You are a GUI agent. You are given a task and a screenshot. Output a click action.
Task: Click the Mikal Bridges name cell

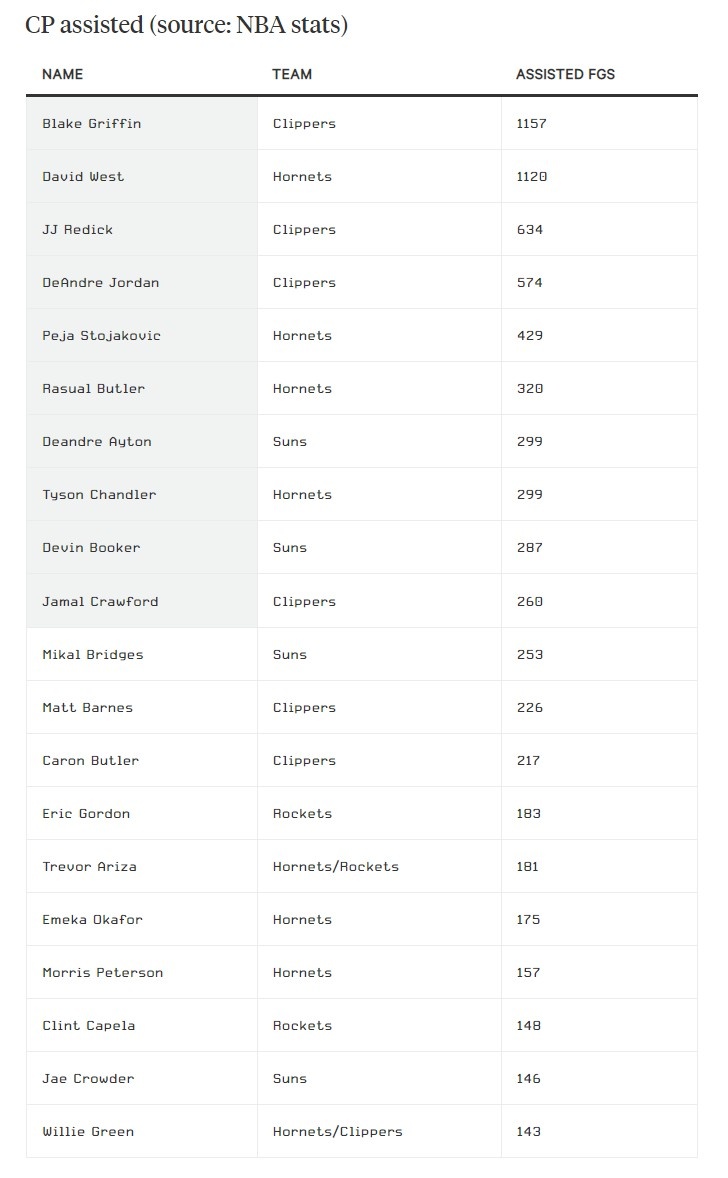(x=141, y=654)
